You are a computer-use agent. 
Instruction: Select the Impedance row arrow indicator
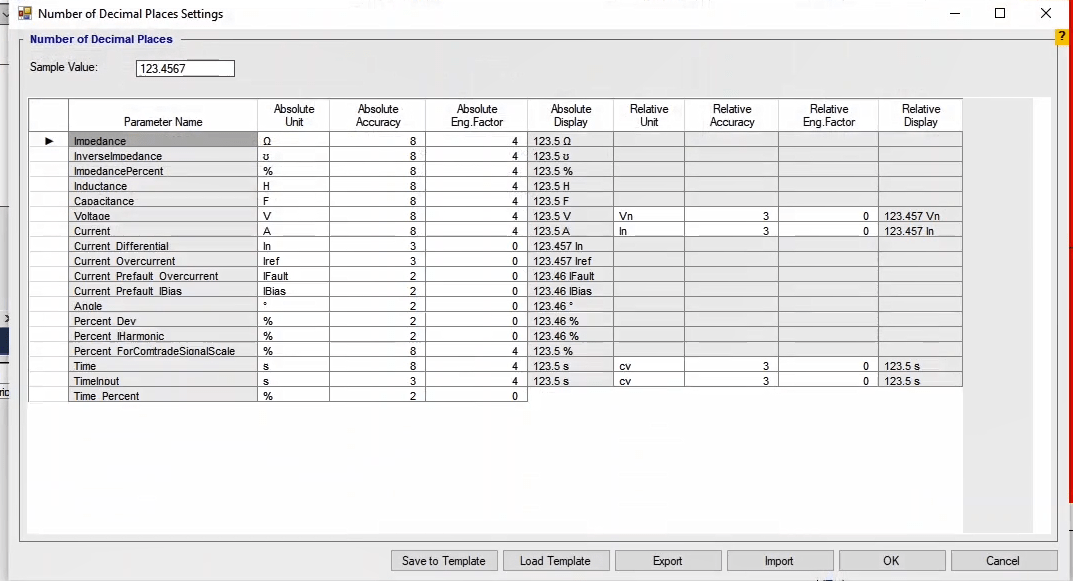48,141
